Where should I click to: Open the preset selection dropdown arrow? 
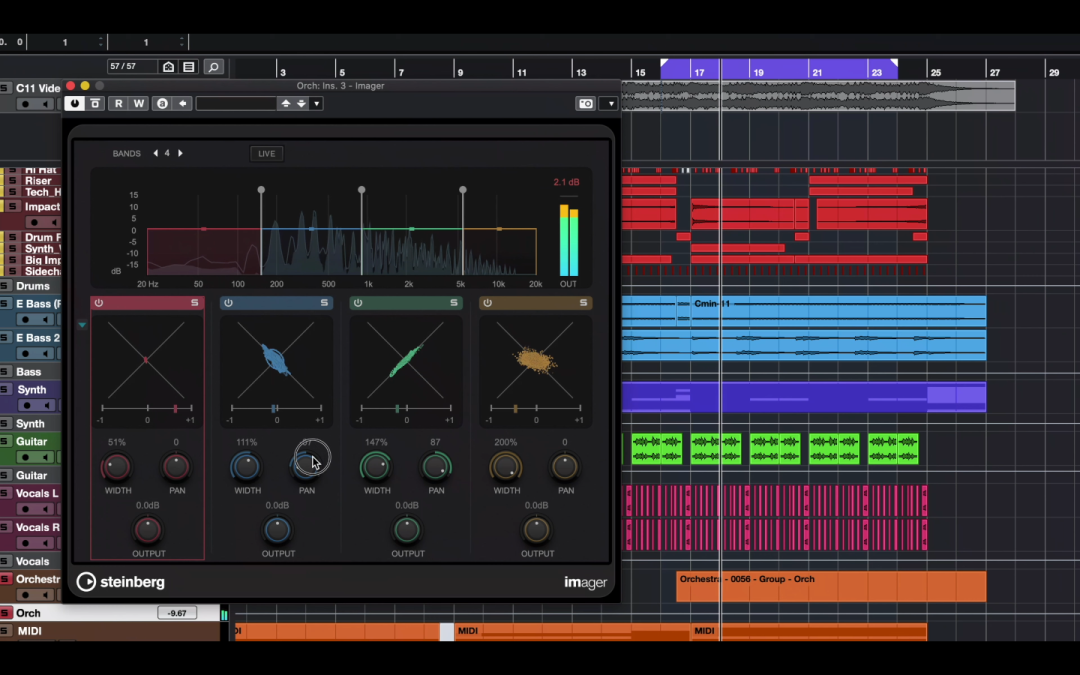[316, 103]
